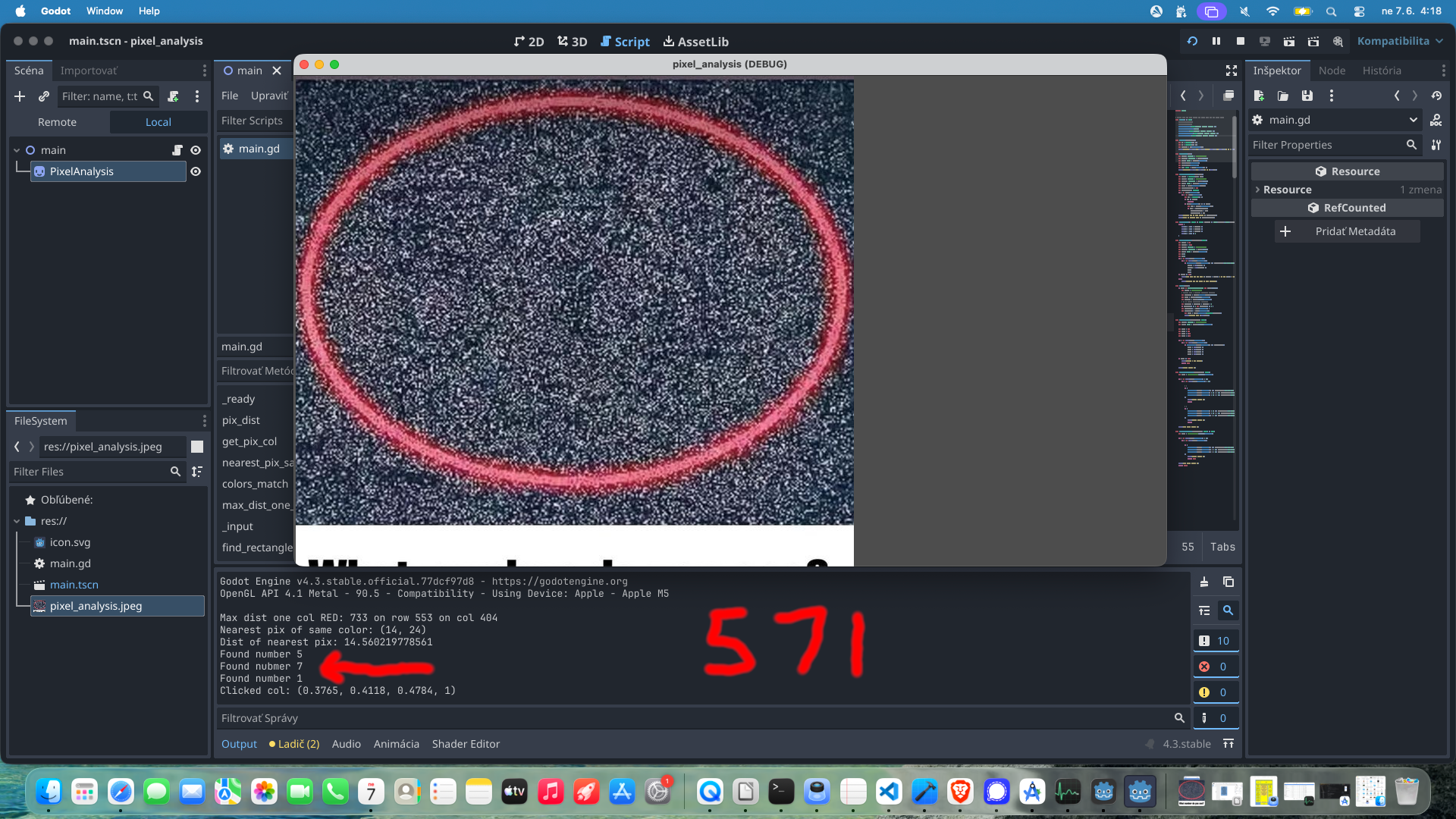The height and width of the screenshot is (819, 1456).
Task: Open the Kompatibilita renderer dropdown
Action: coord(1400,41)
